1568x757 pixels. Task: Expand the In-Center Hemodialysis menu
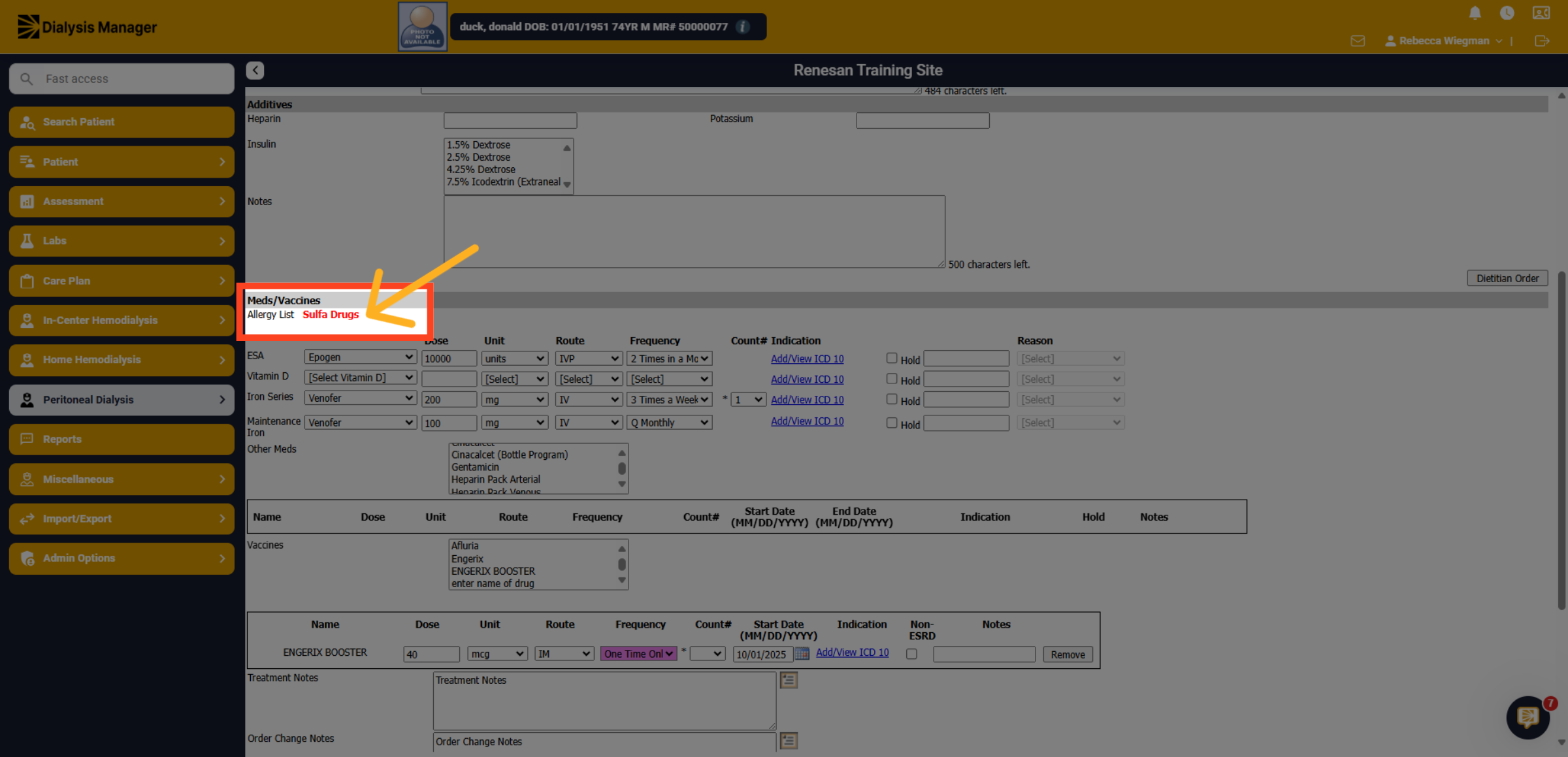click(122, 320)
